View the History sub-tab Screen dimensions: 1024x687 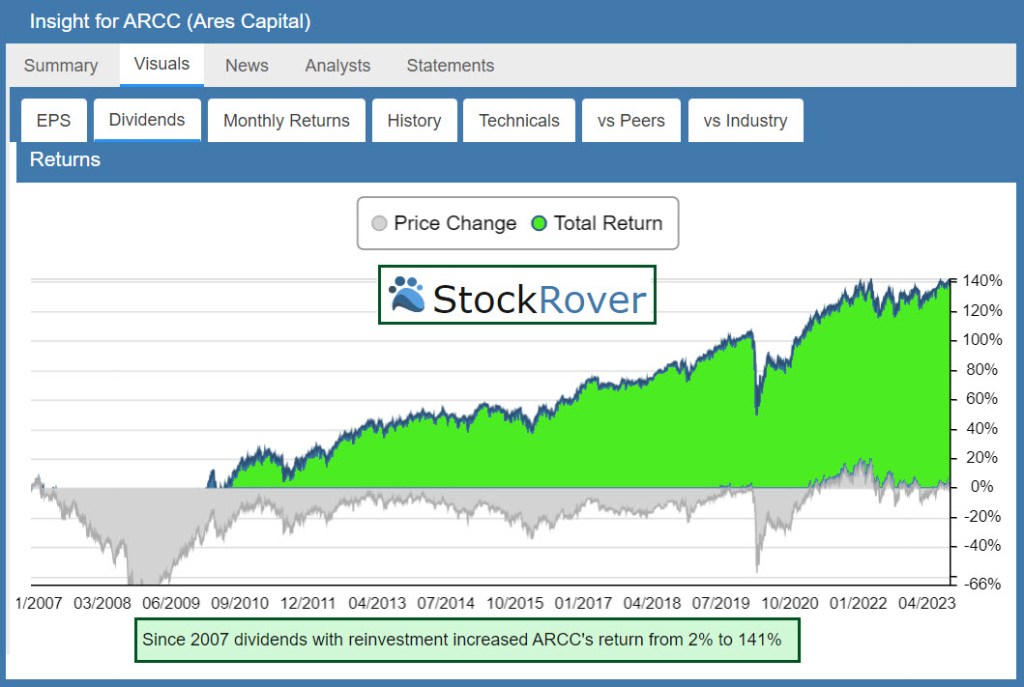[414, 121]
